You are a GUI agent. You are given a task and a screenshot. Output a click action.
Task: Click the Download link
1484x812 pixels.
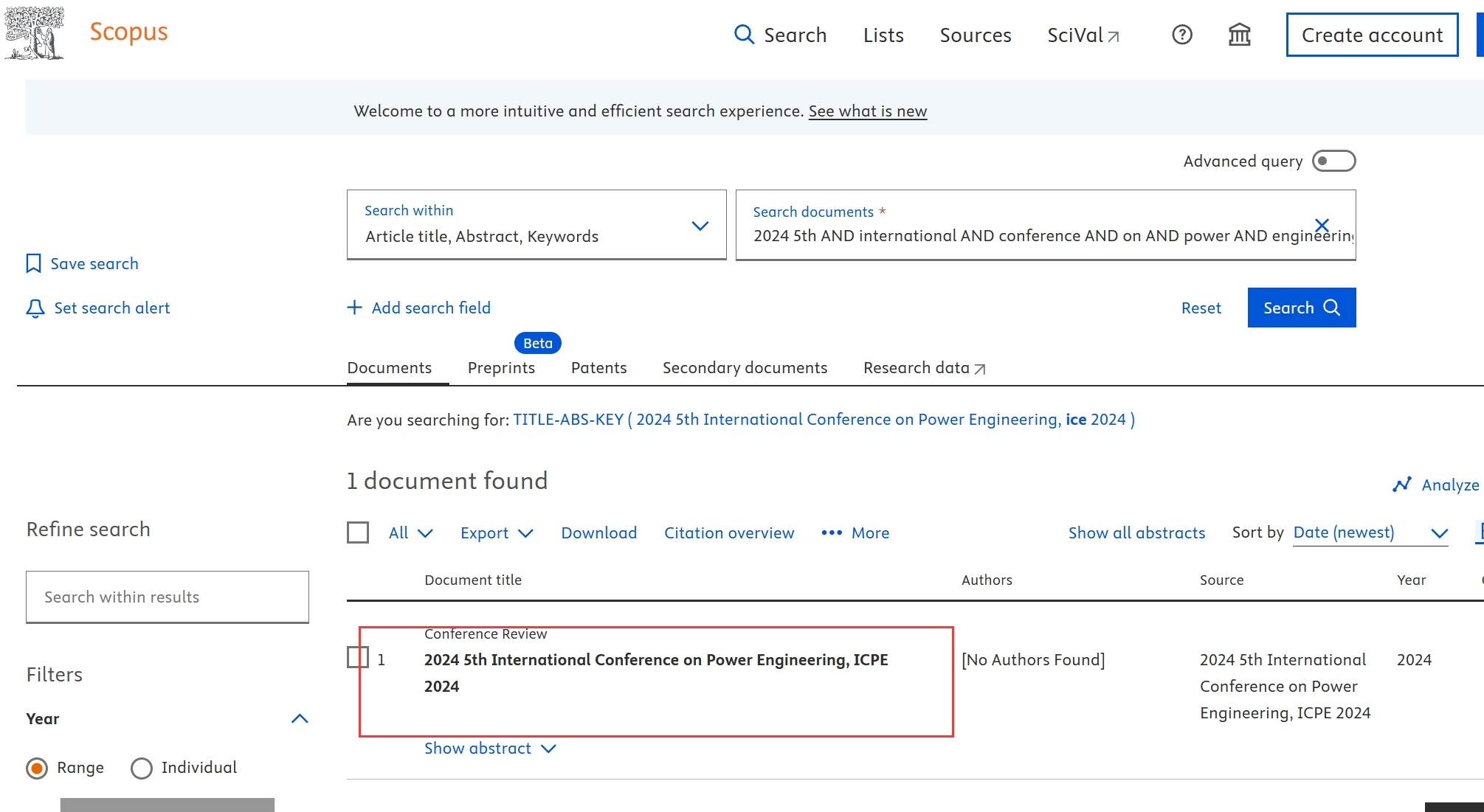point(599,532)
